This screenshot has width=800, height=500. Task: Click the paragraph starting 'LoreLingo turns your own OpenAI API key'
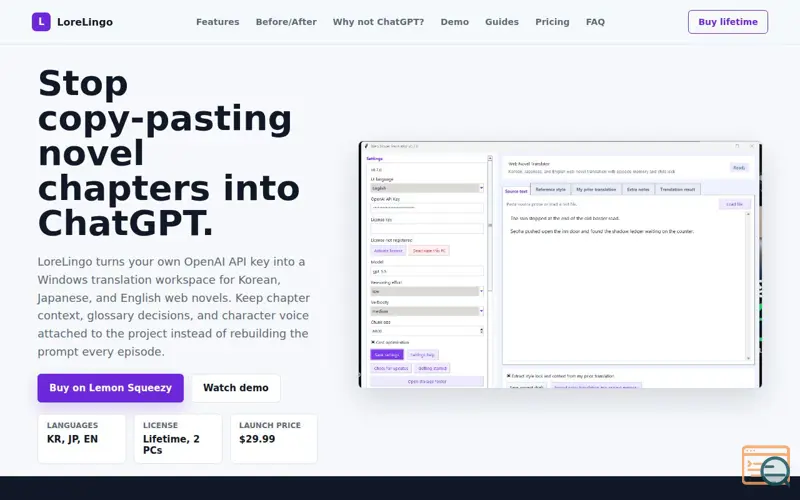coord(173,307)
